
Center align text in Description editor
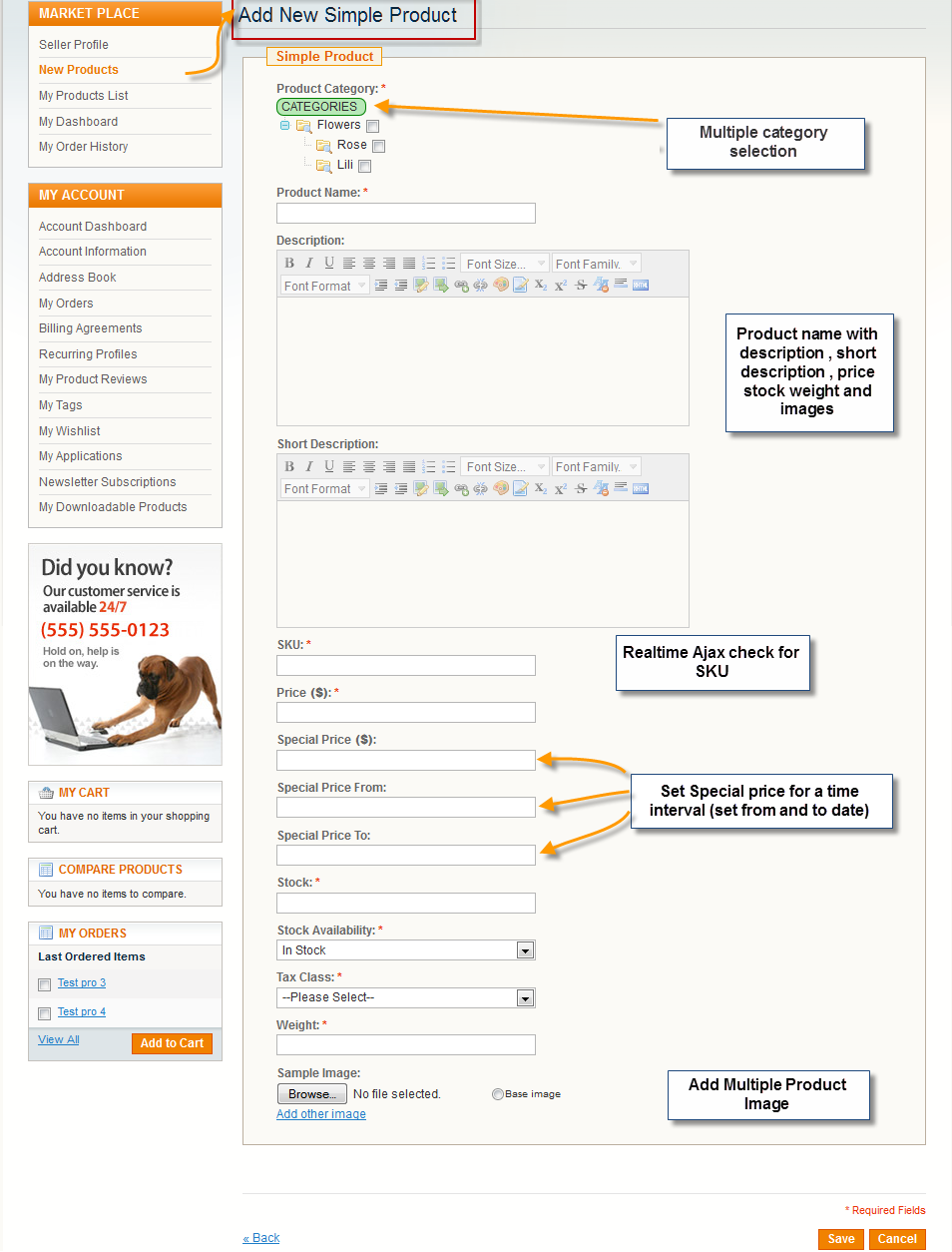point(369,264)
